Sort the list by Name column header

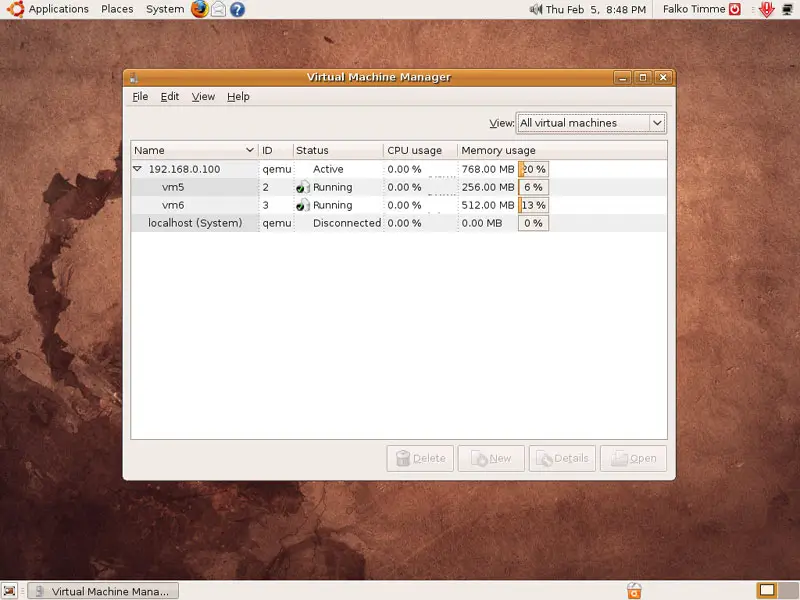[x=194, y=151]
